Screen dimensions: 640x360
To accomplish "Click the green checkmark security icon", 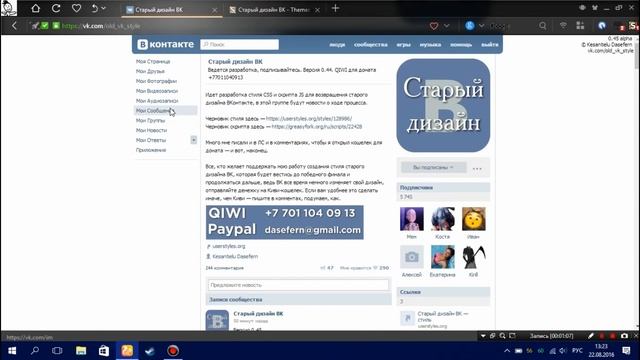I will [45, 26].
